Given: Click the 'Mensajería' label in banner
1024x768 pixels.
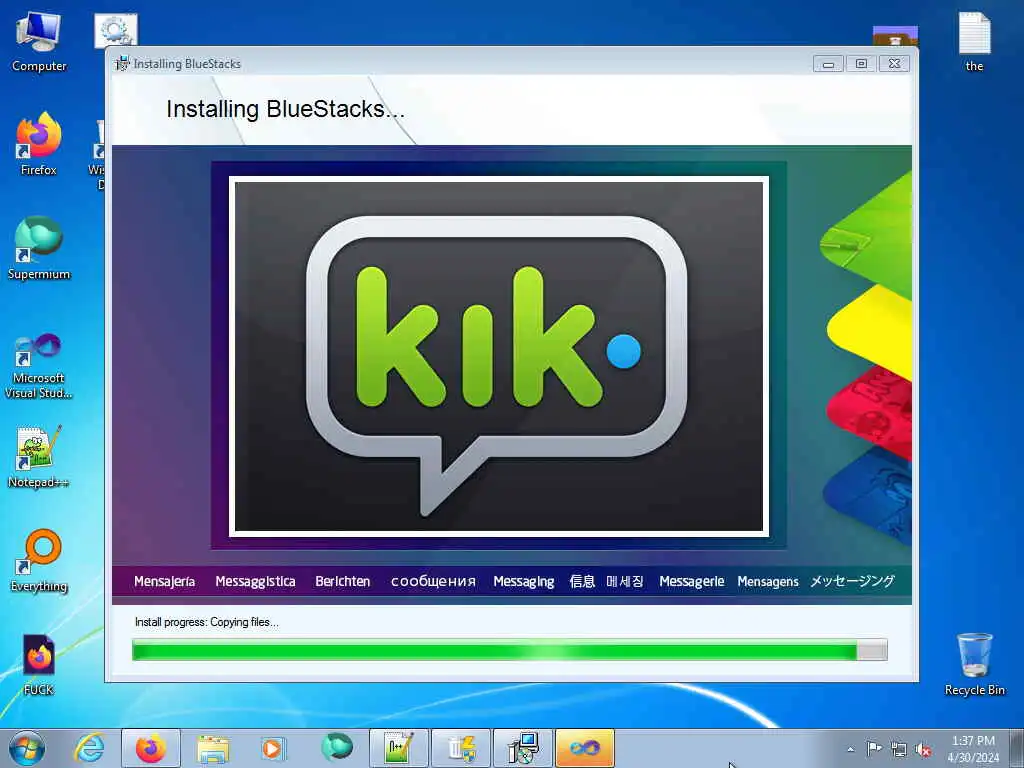Looking at the screenshot, I should [165, 581].
